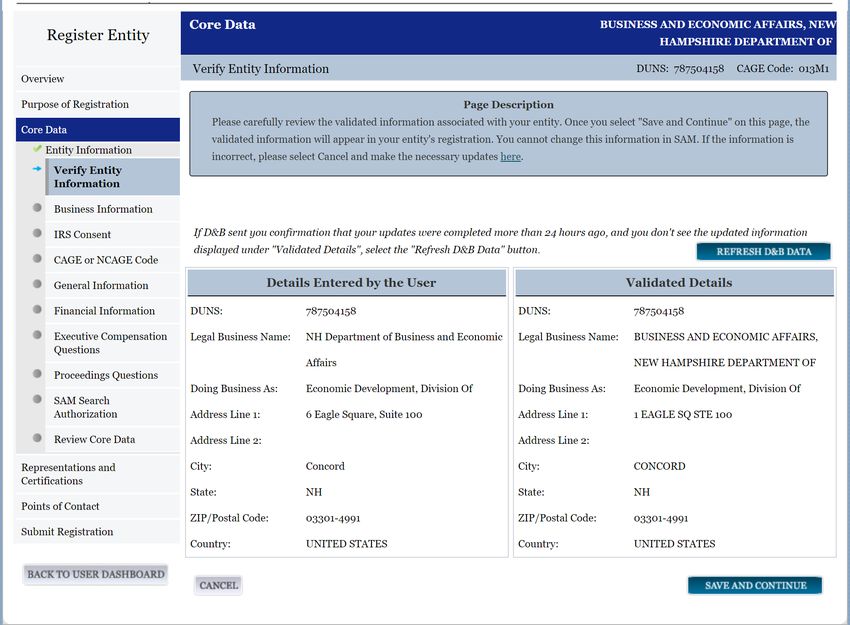850x625 pixels.
Task: Click the Cancel button
Action: (218, 585)
